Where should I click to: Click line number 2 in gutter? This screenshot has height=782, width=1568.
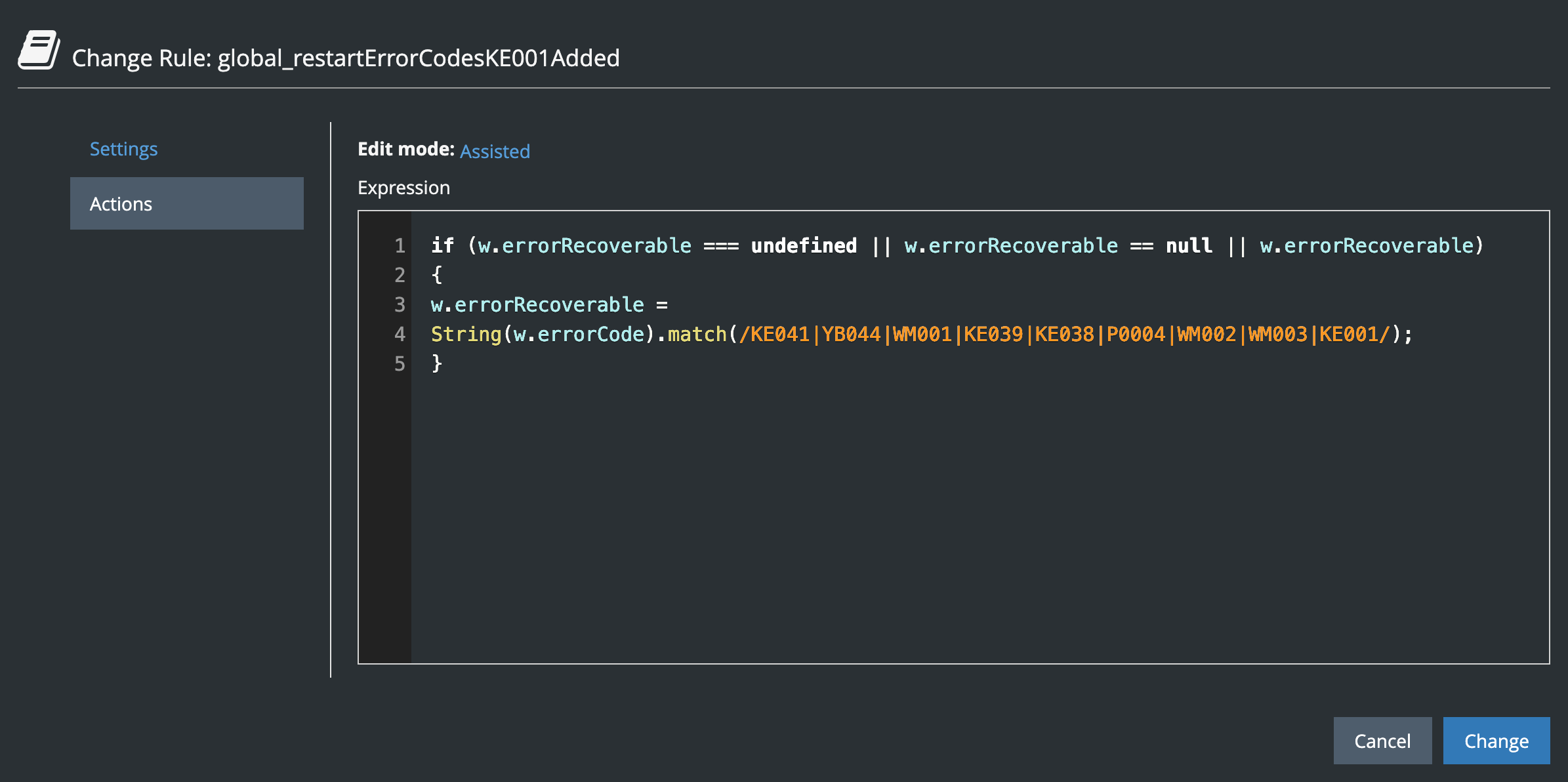click(399, 275)
